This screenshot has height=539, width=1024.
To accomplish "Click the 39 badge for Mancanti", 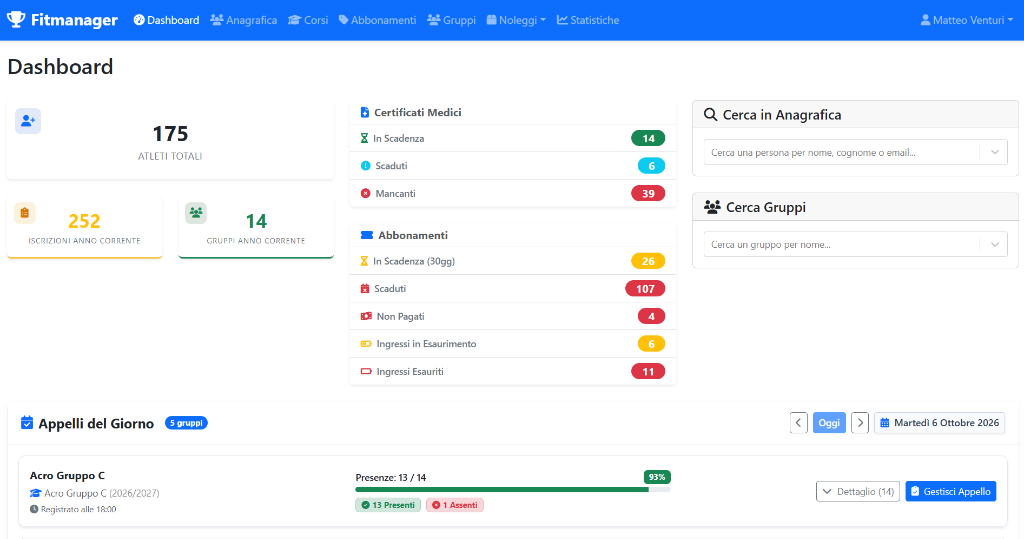I will [x=648, y=193].
